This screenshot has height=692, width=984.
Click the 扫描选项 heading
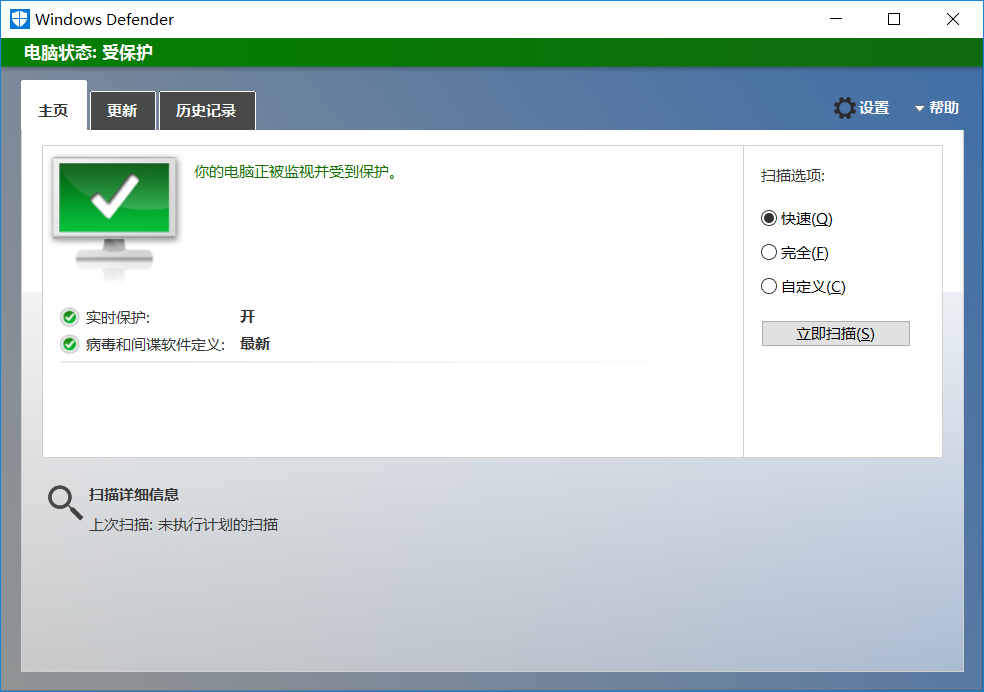pyautogui.click(x=793, y=176)
